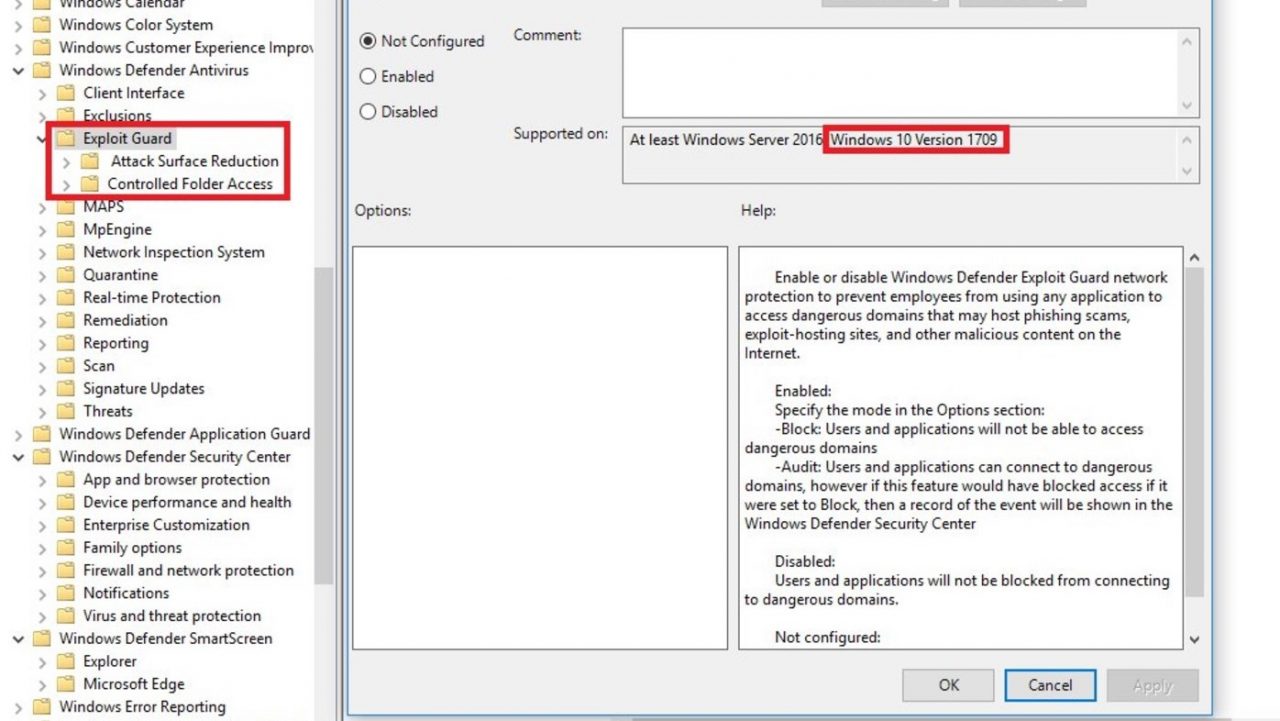Select Notifications tree item
The width and height of the screenshot is (1280, 721).
(126, 593)
